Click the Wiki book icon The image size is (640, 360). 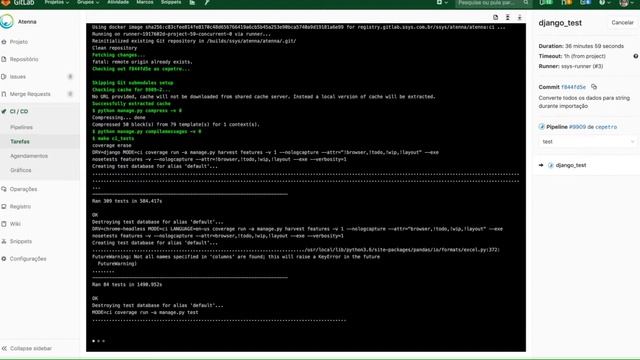4,224
